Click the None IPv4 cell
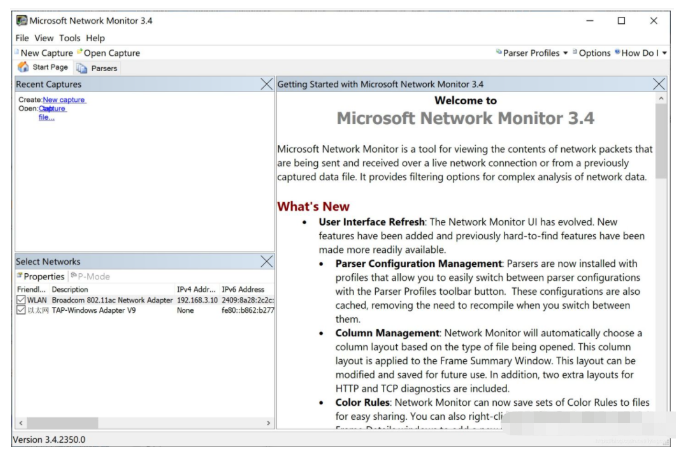The width and height of the screenshot is (676, 452). click(x=185, y=310)
